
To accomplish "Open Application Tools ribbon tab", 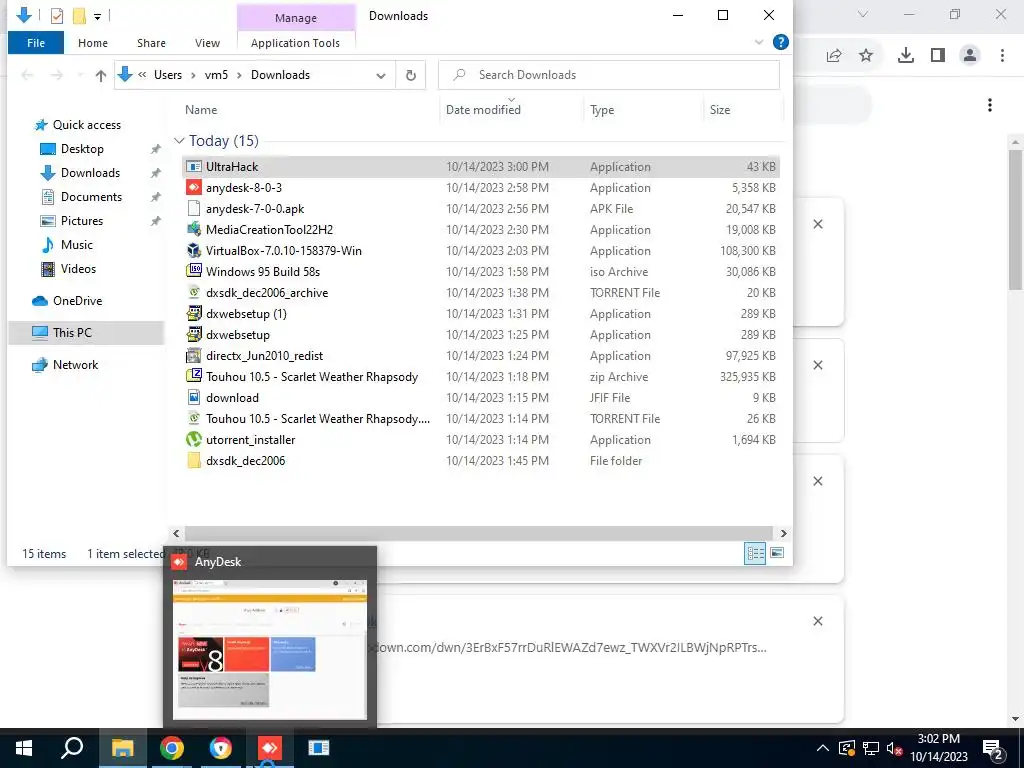I will pos(295,43).
